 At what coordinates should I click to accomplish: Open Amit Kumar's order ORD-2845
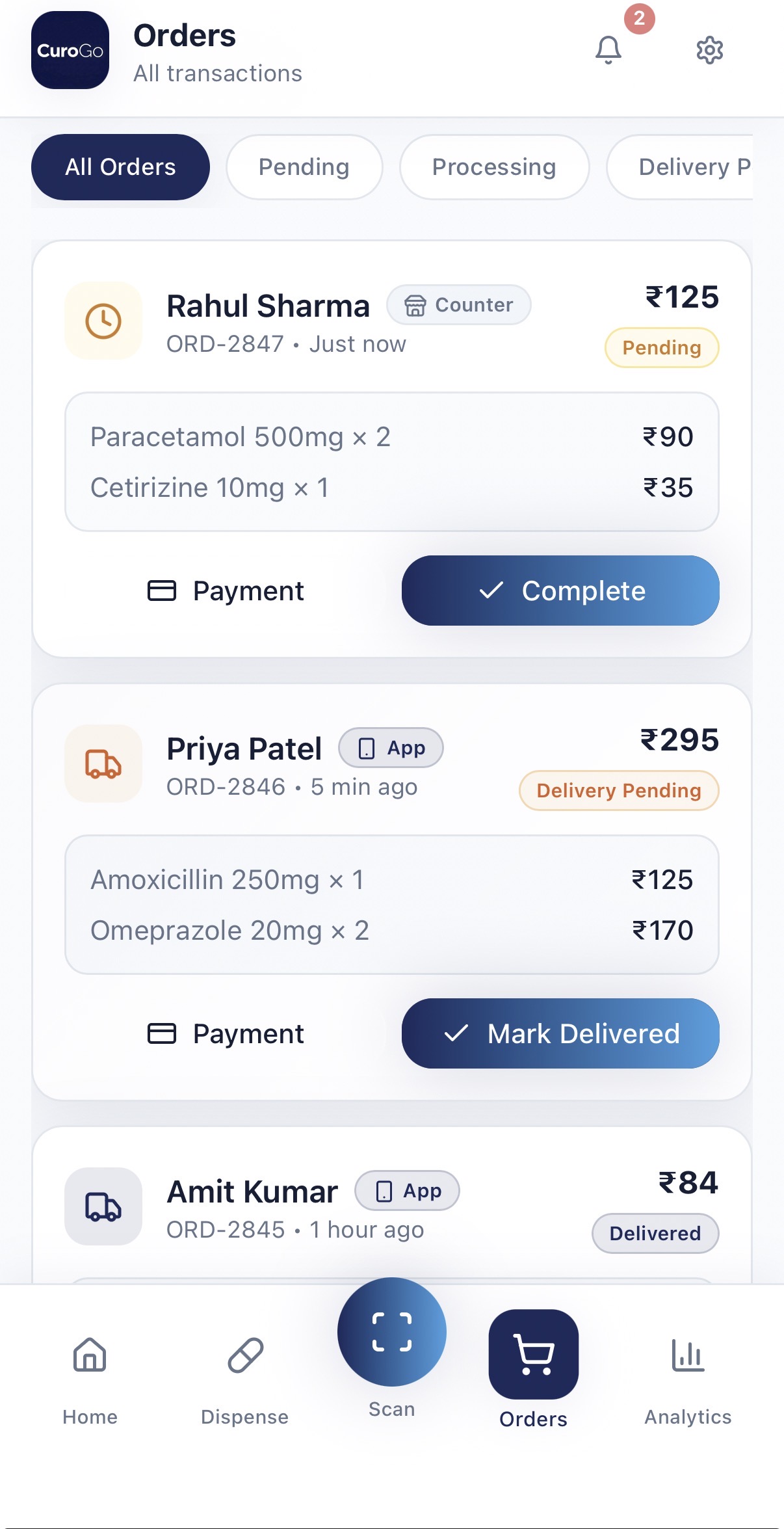(390, 1211)
